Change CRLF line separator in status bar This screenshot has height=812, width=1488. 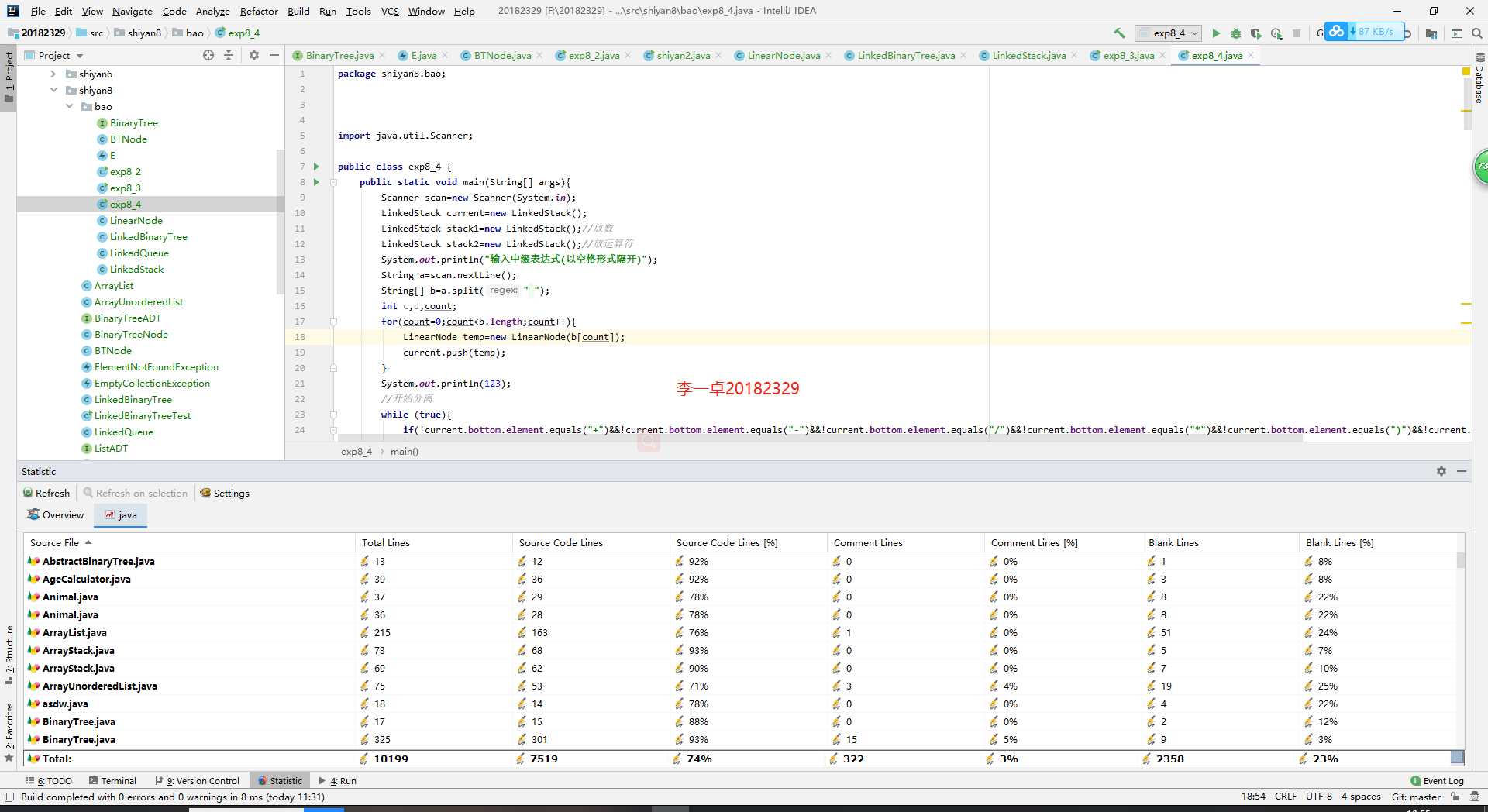pyautogui.click(x=1286, y=797)
